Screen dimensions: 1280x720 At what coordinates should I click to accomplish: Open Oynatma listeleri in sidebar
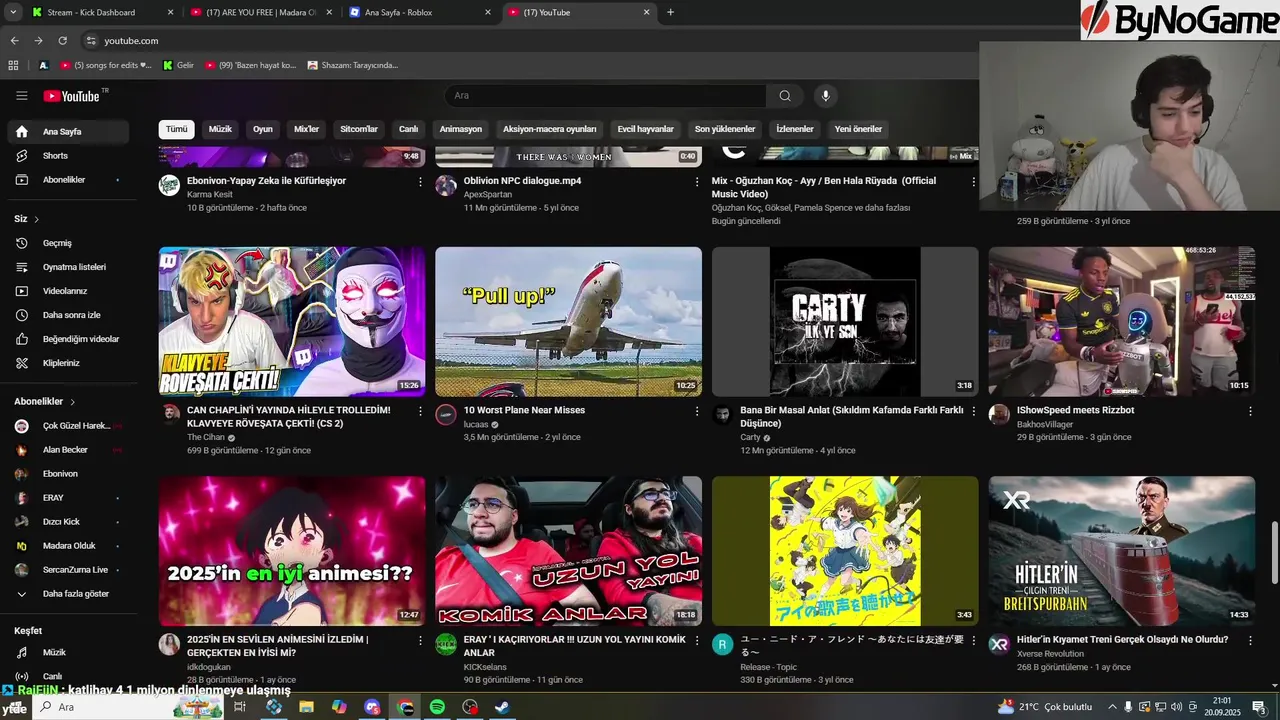click(68, 267)
